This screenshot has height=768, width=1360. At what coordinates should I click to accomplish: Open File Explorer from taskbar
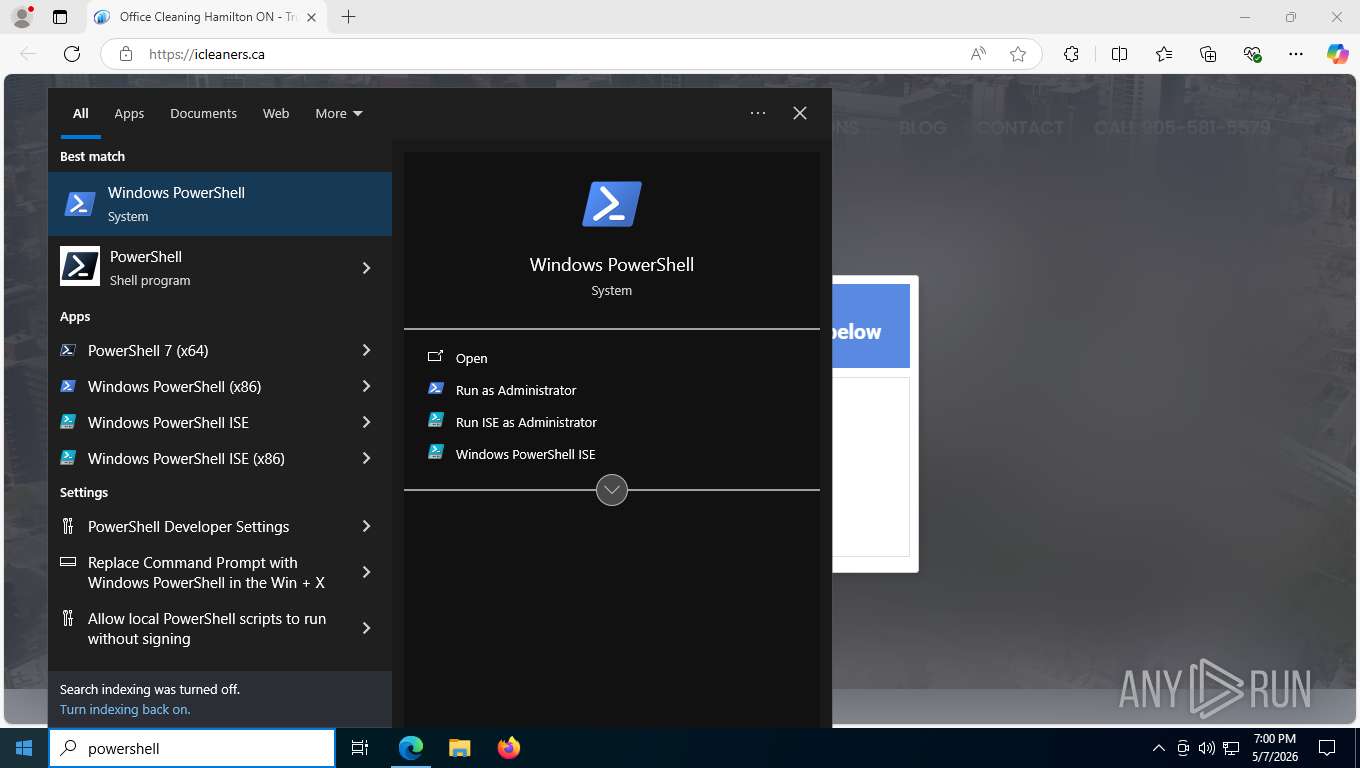tap(459, 748)
